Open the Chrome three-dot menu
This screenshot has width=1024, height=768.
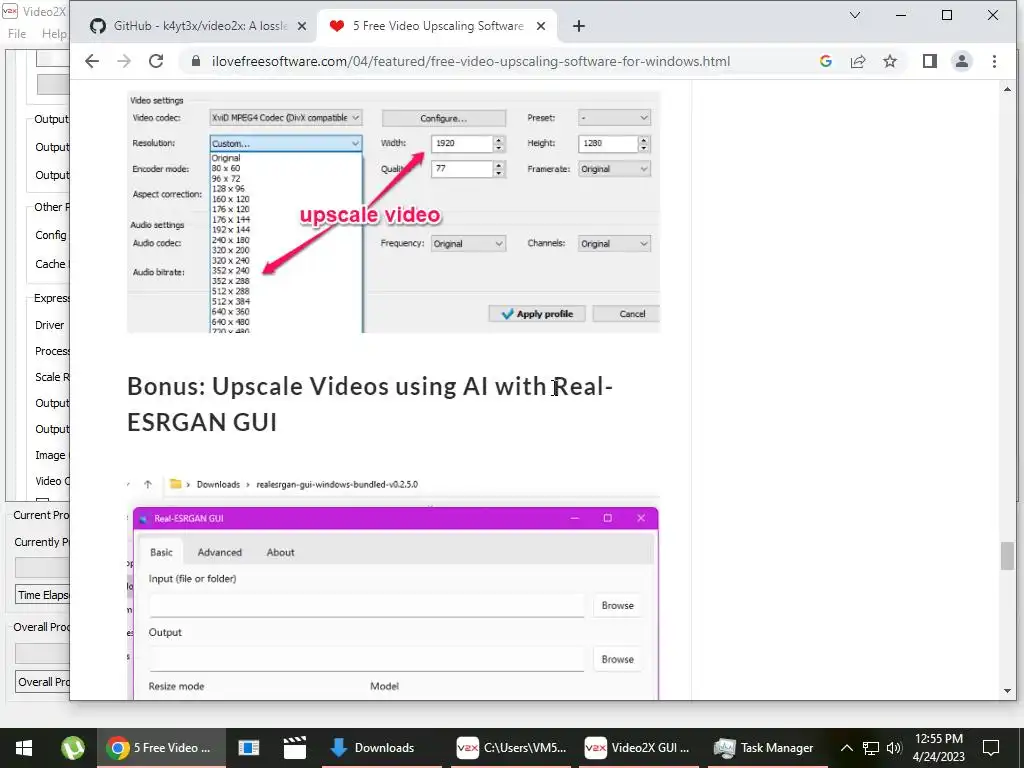(994, 61)
